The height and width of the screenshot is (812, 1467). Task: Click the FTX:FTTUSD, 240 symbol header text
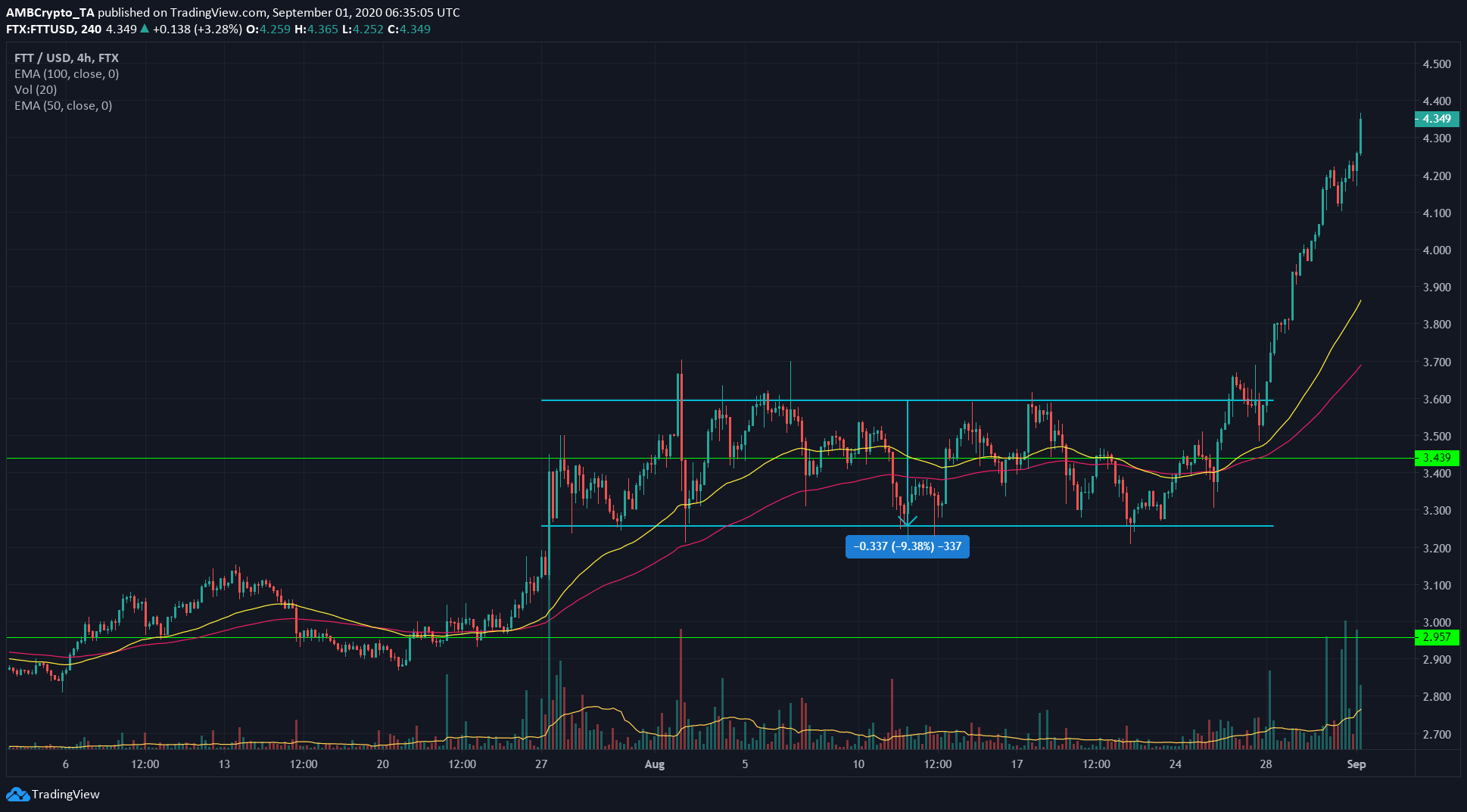click(54, 30)
